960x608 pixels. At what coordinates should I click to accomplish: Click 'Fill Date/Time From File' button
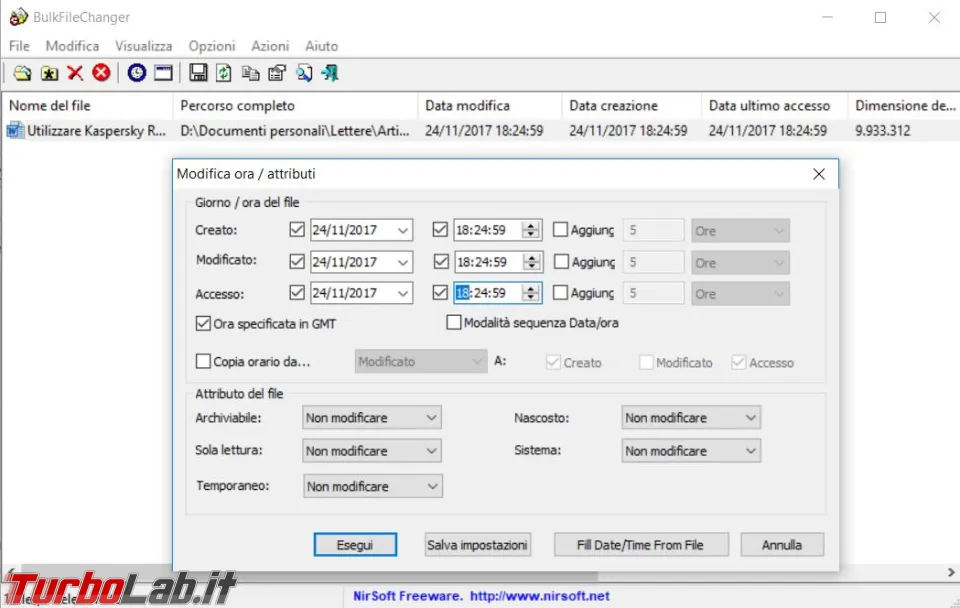pyautogui.click(x=641, y=544)
